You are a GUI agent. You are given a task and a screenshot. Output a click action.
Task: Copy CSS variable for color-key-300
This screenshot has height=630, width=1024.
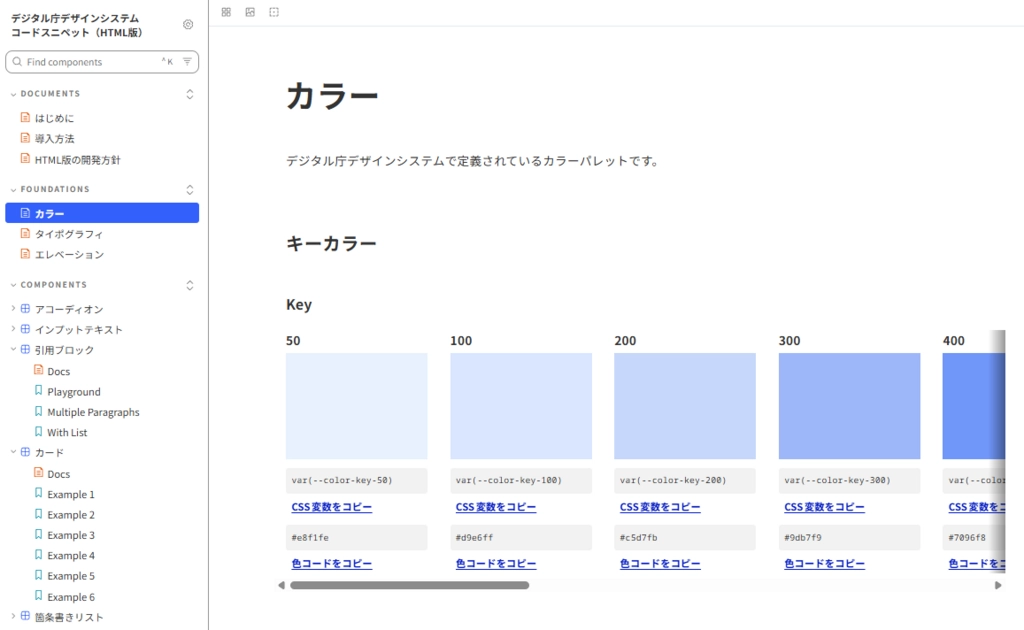tap(824, 507)
